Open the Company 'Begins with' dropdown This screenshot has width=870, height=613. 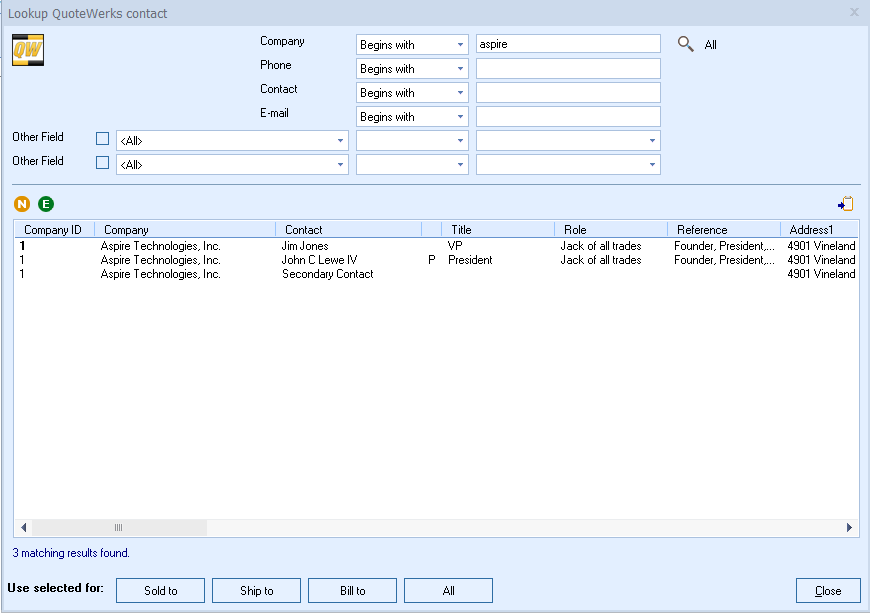[x=412, y=45]
